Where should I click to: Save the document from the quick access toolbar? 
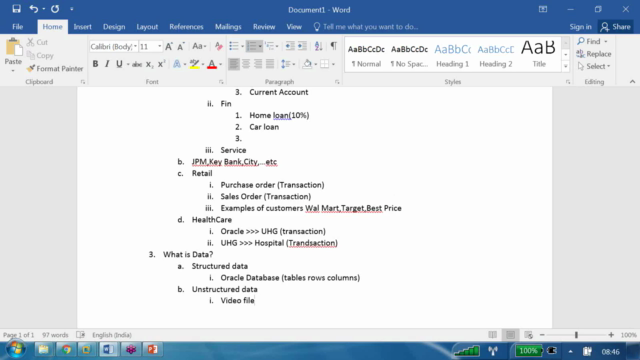[x=16, y=9]
